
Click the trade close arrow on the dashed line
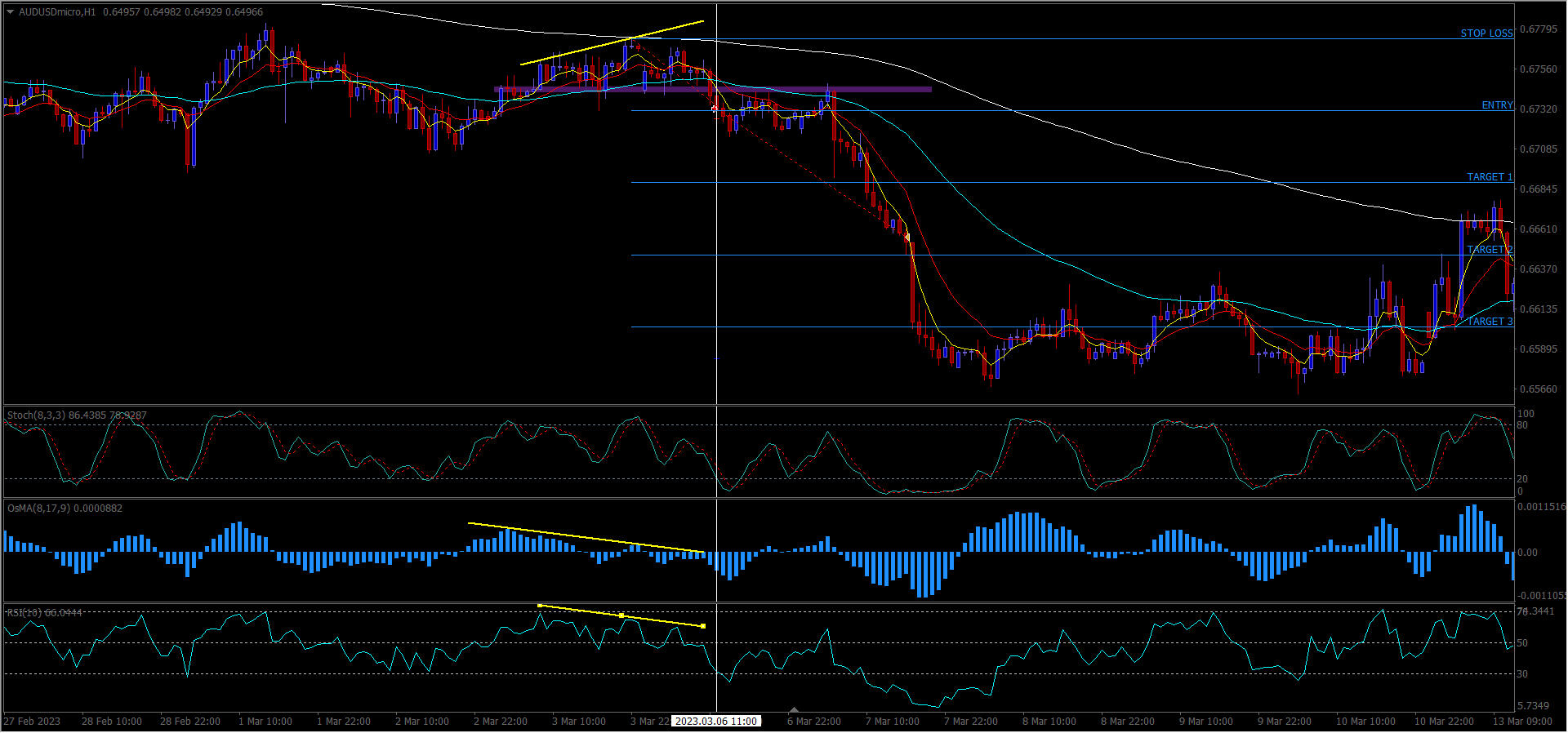pyautogui.click(x=906, y=237)
